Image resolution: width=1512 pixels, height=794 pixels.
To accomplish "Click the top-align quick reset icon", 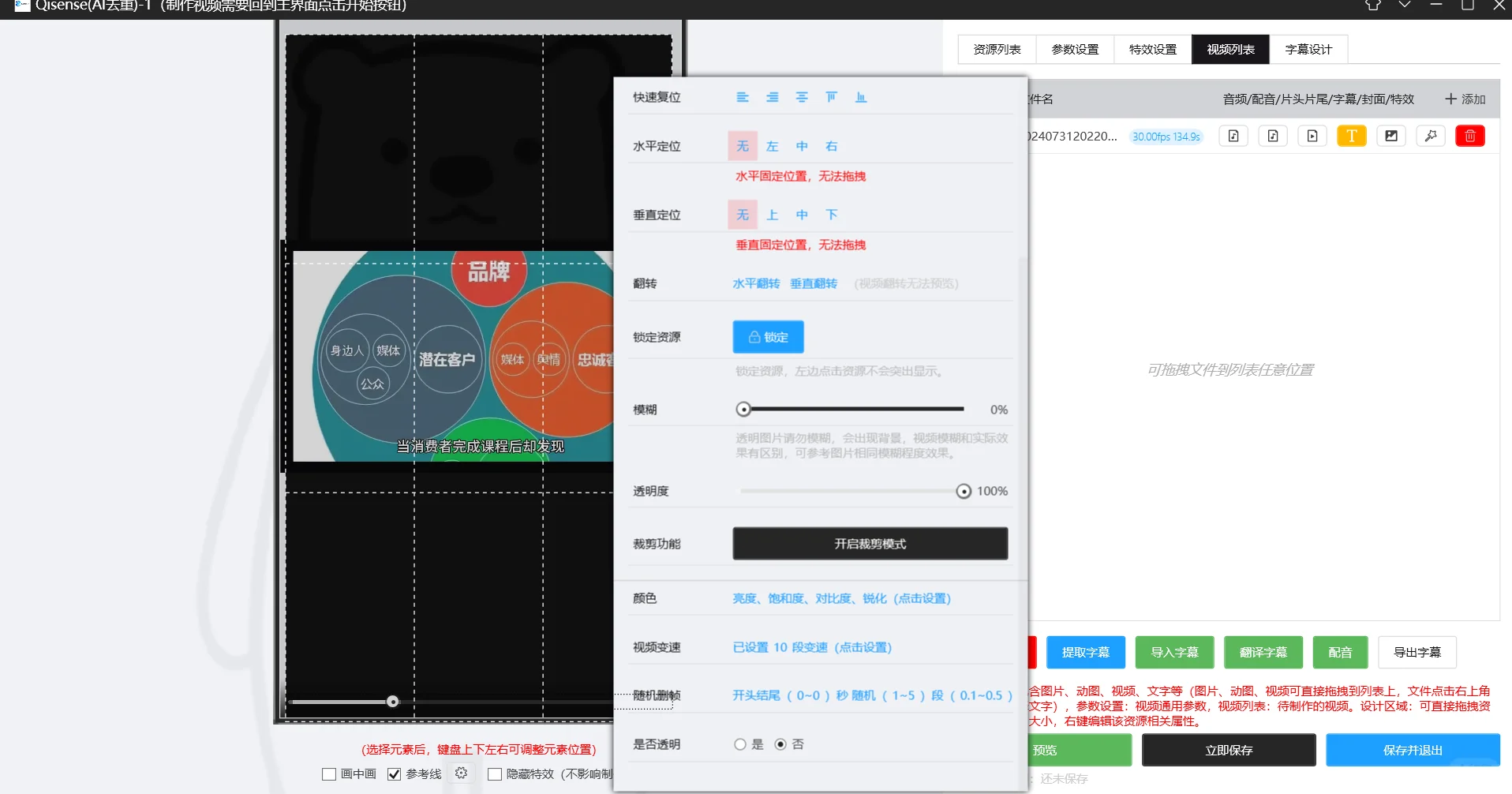I will (831, 97).
